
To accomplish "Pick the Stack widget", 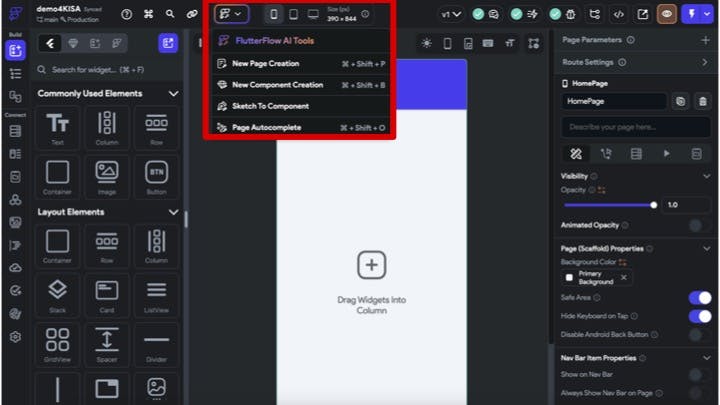I will 57,296.
